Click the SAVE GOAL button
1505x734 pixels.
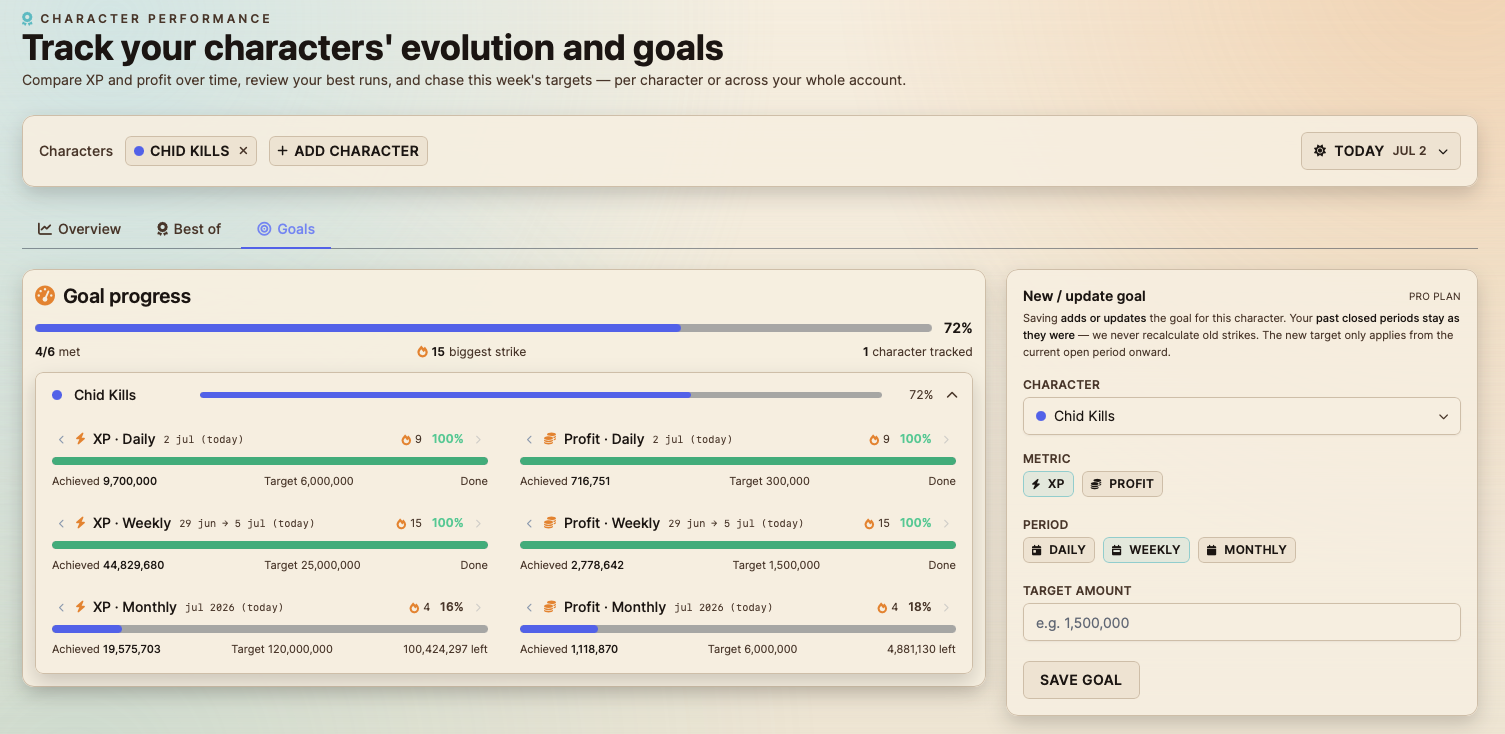[1081, 680]
